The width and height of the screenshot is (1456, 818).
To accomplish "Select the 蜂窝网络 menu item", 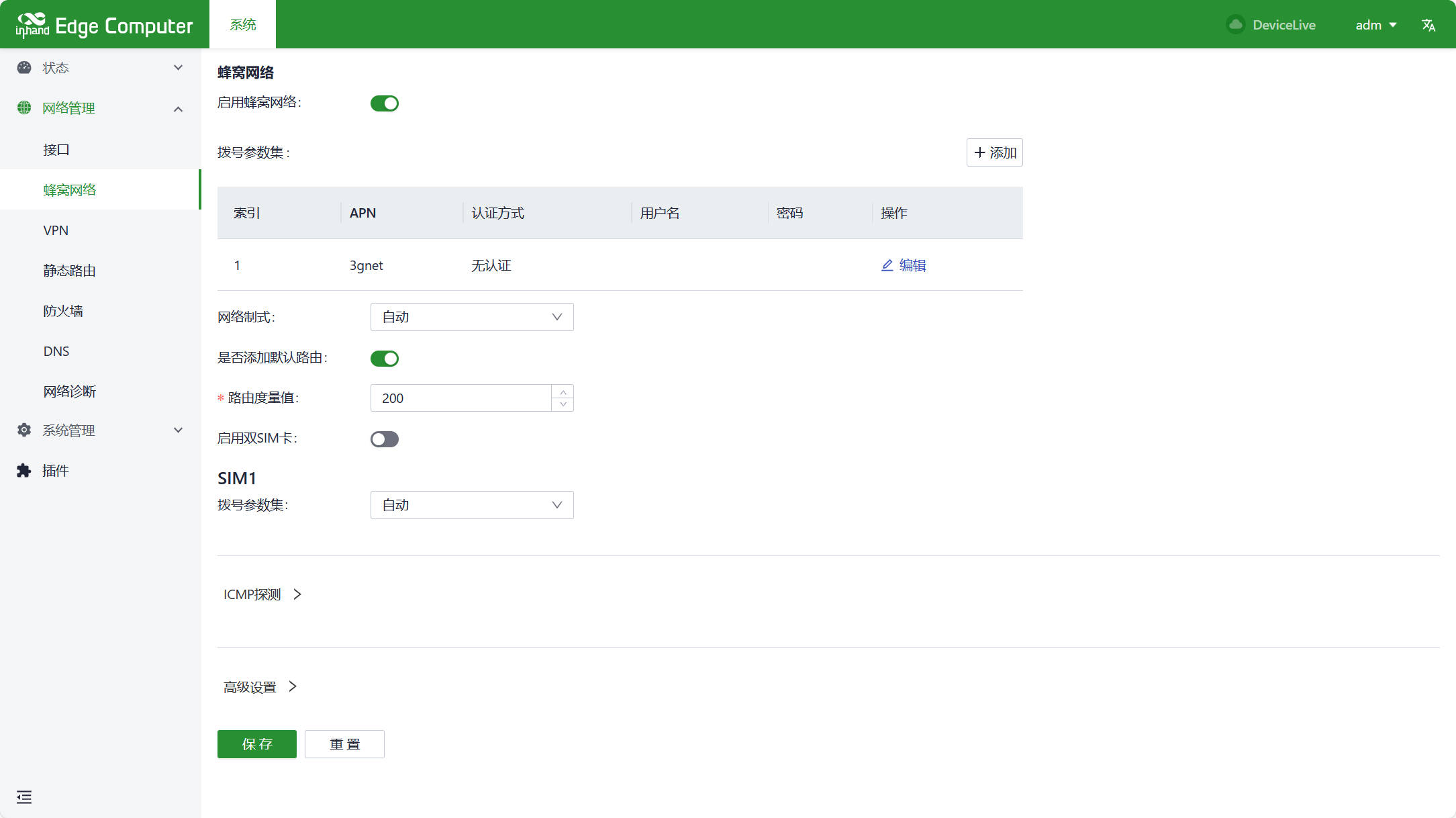I will click(101, 189).
